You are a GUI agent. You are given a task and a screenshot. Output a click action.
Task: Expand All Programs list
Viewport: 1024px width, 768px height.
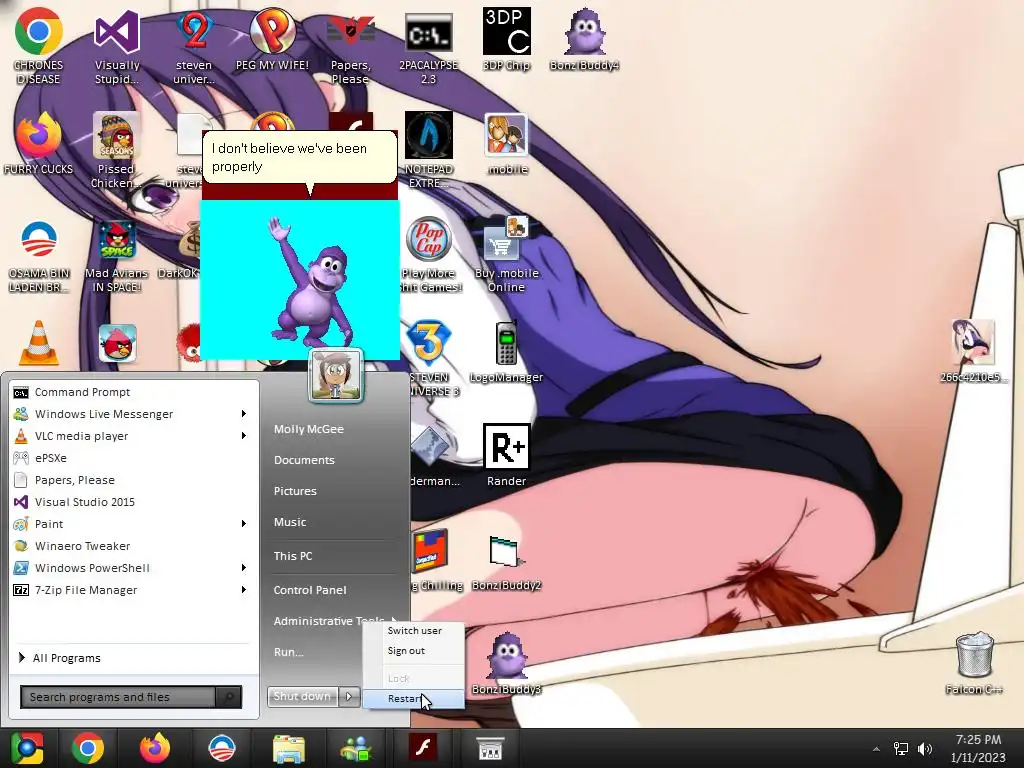tap(135, 658)
